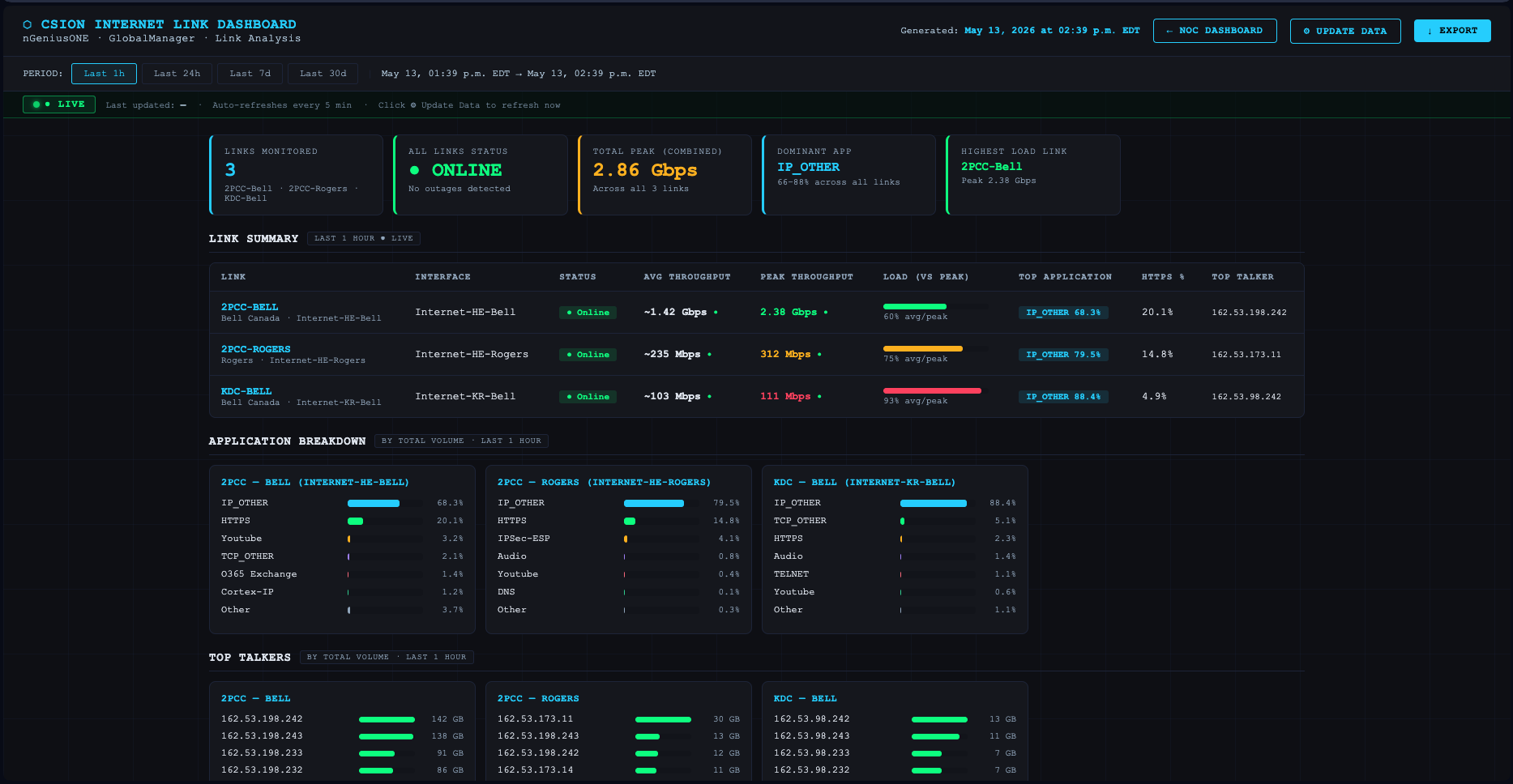This screenshot has width=1513, height=784.
Task: Click the HTTPS % column header
Action: pos(1163,277)
